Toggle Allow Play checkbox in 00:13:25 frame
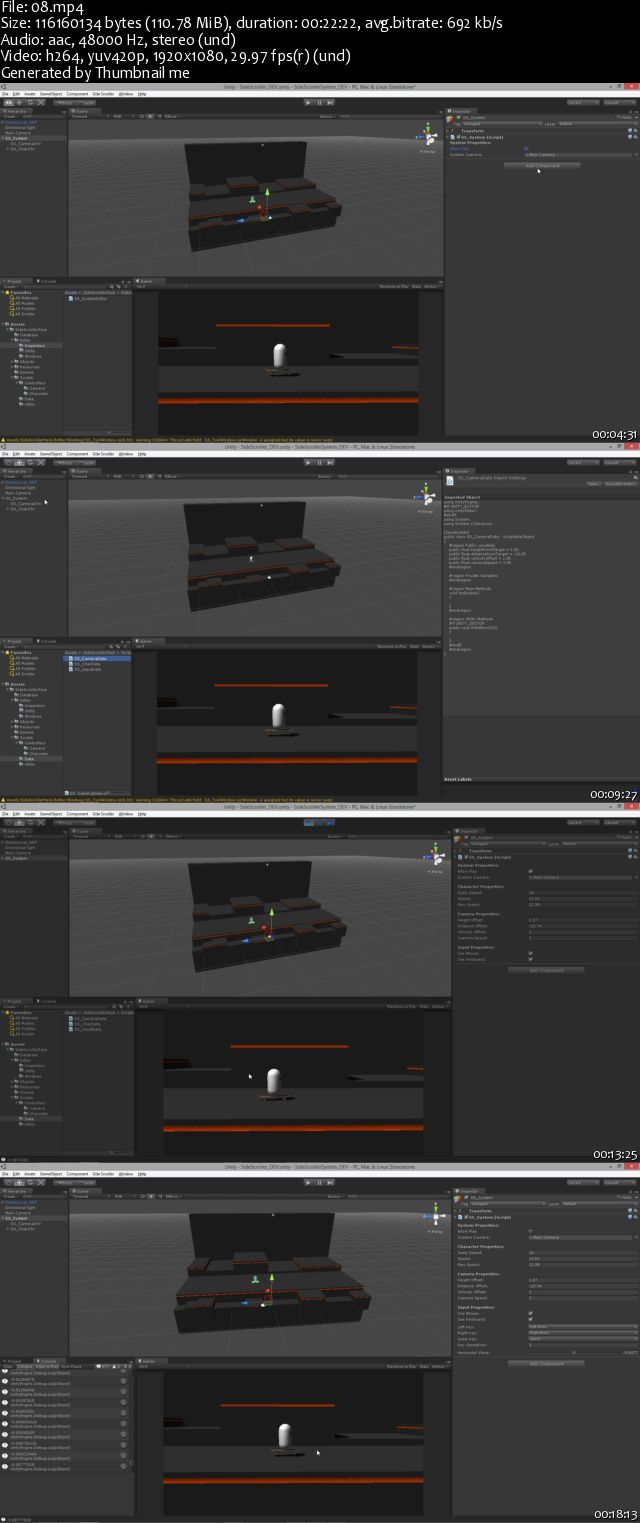640x1523 pixels. [530, 871]
